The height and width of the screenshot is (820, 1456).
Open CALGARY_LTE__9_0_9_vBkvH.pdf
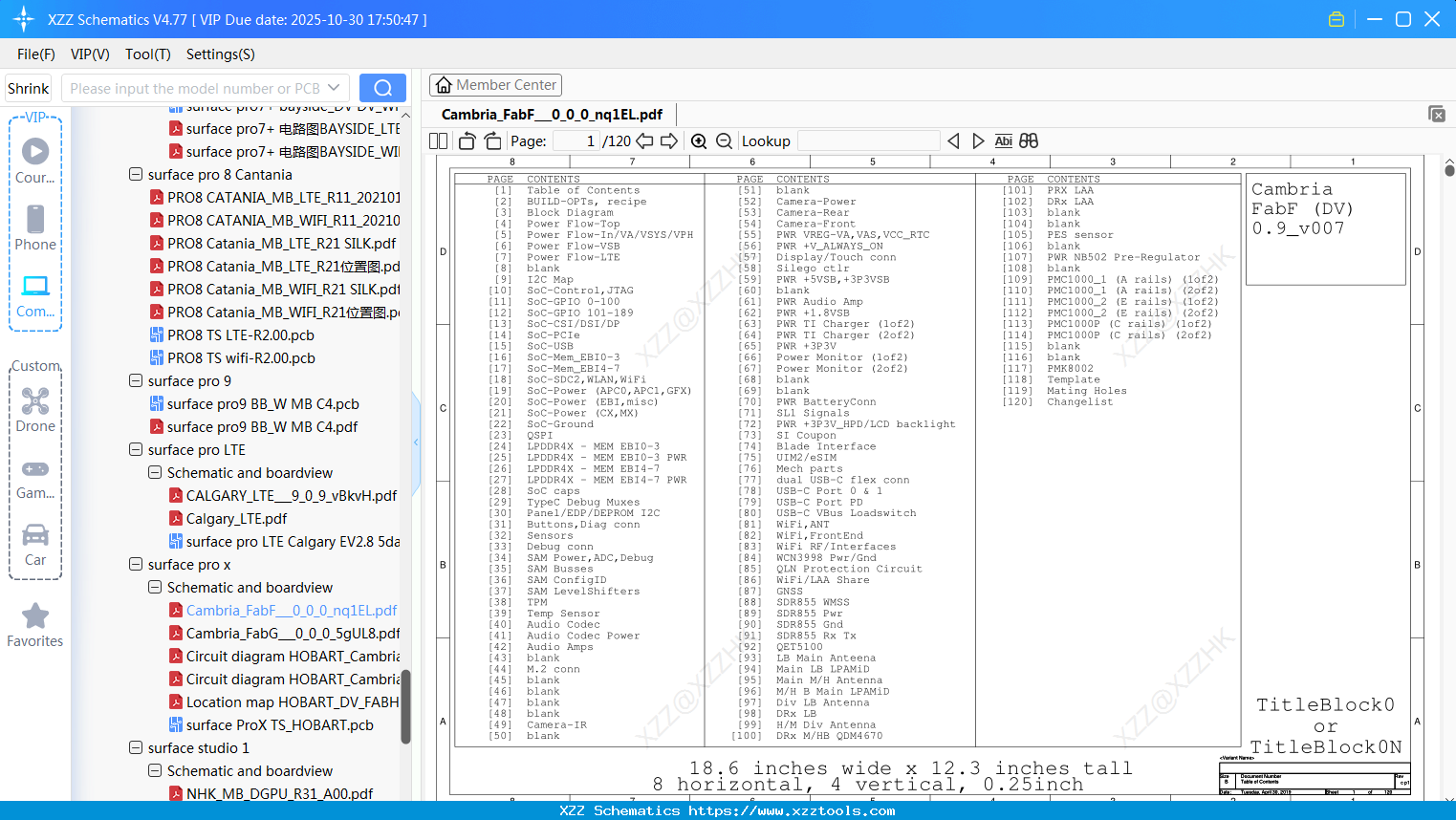pos(283,496)
